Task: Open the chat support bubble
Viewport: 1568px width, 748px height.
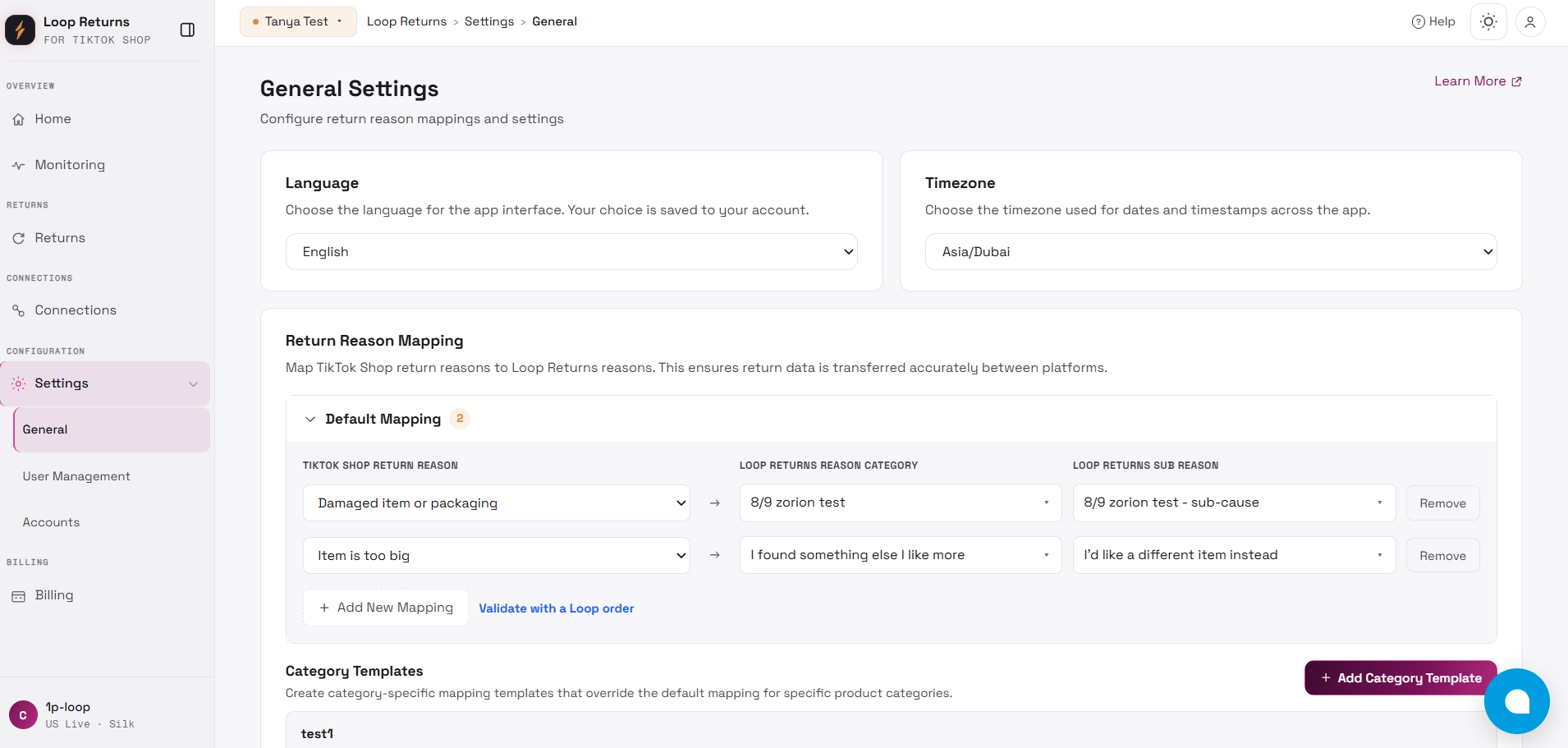Action: point(1516,700)
